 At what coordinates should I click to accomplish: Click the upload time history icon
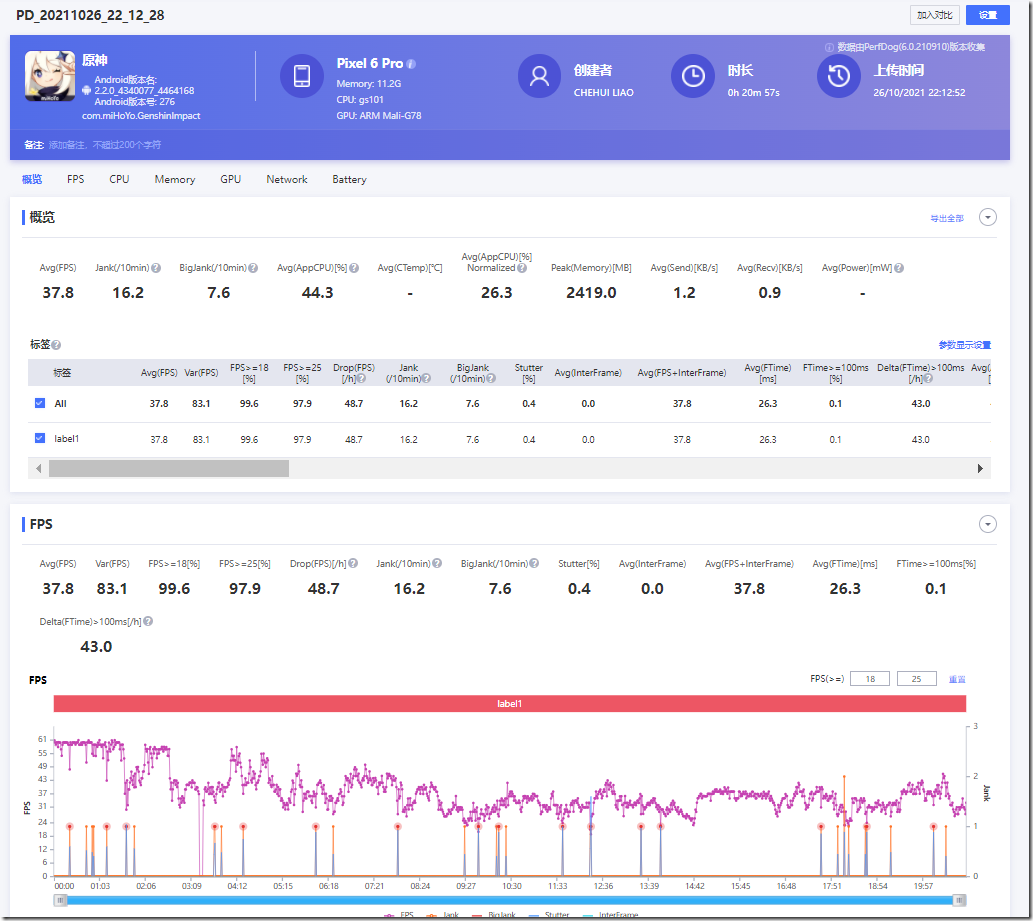point(839,76)
